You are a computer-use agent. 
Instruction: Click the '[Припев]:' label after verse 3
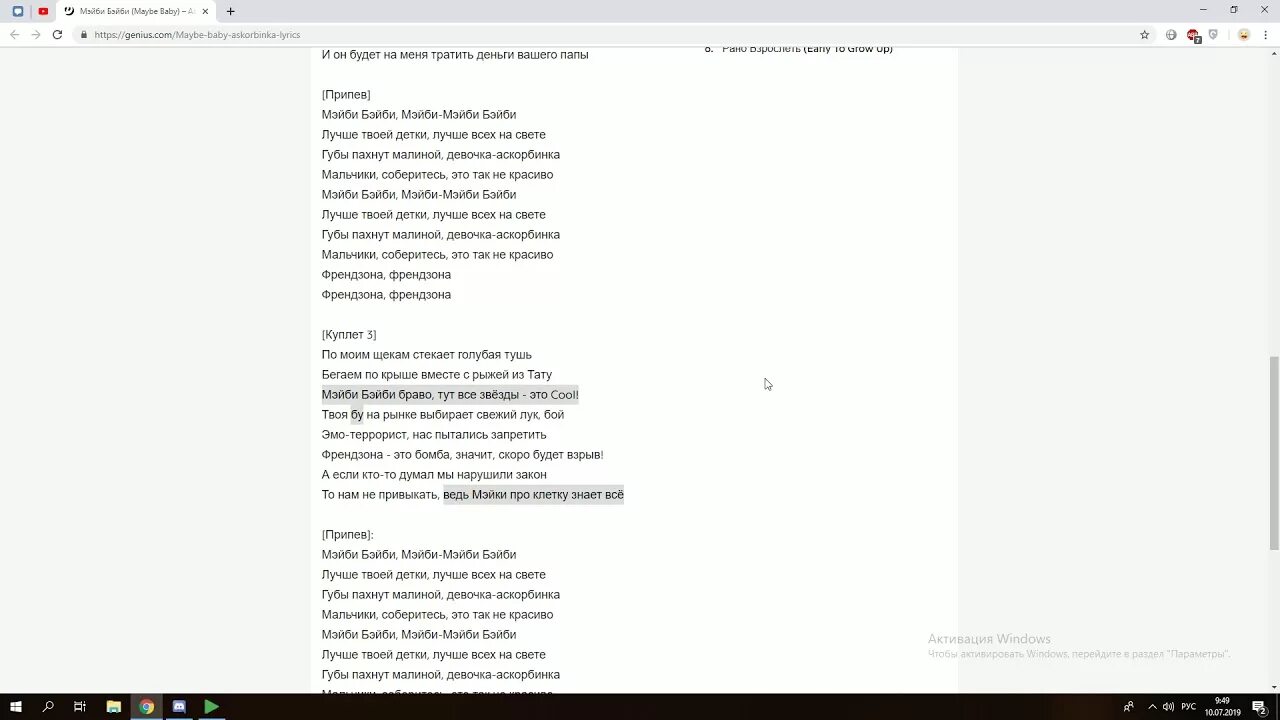(x=348, y=534)
